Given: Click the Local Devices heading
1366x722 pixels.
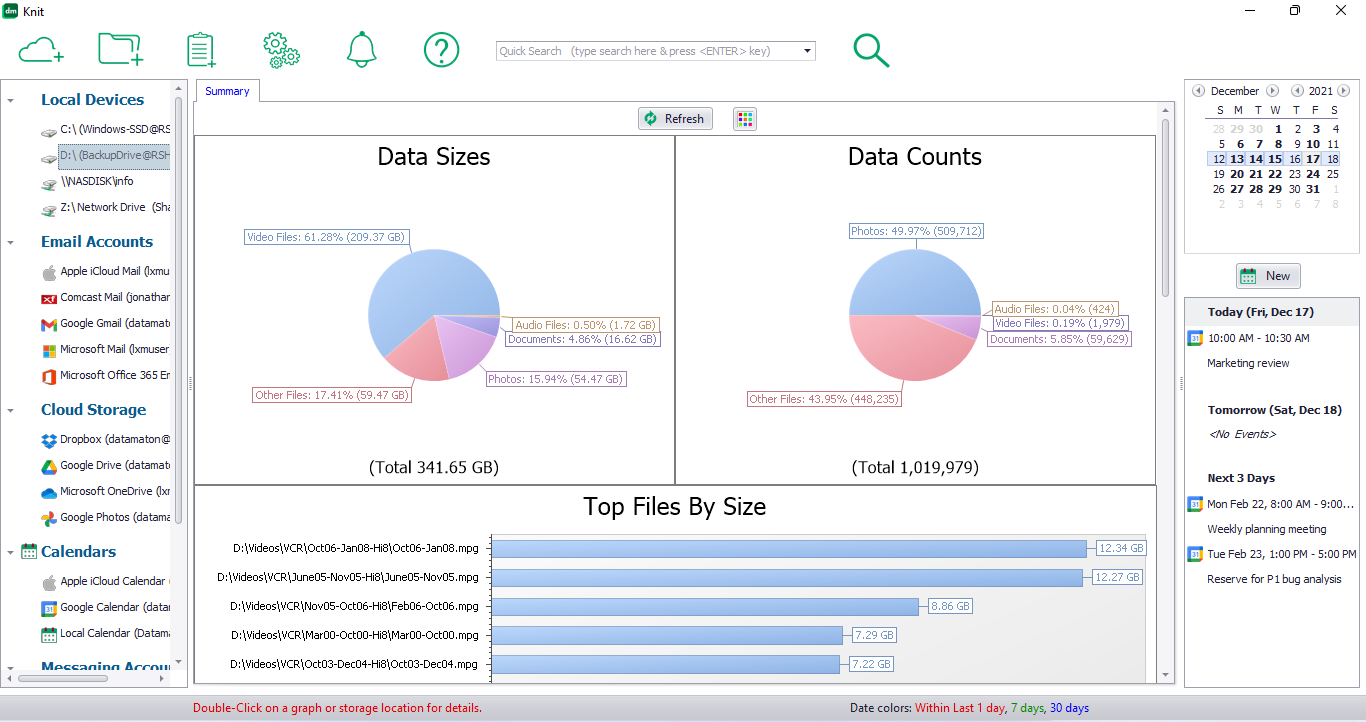Looking at the screenshot, I should [92, 100].
